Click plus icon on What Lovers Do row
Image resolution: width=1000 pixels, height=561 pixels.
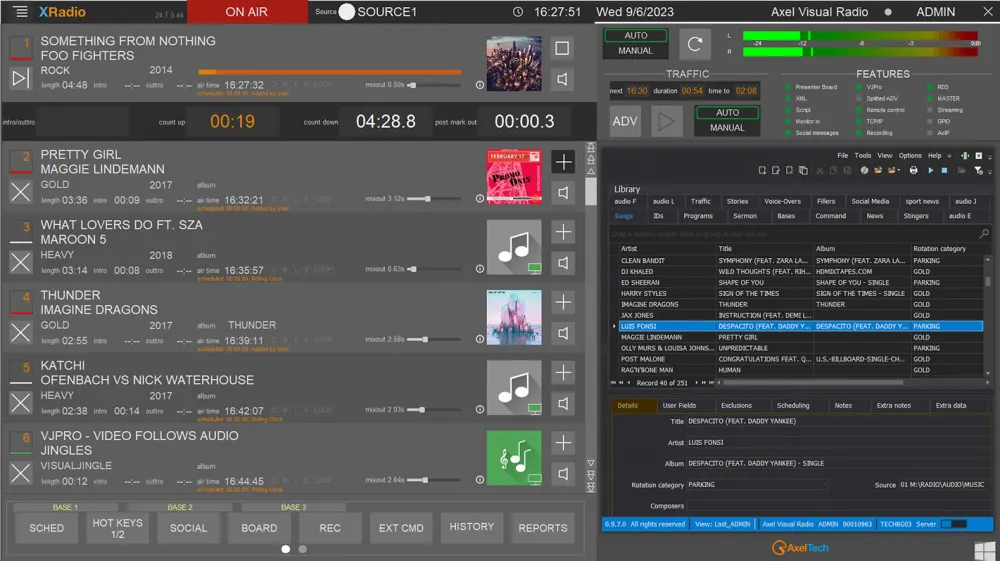coord(563,232)
